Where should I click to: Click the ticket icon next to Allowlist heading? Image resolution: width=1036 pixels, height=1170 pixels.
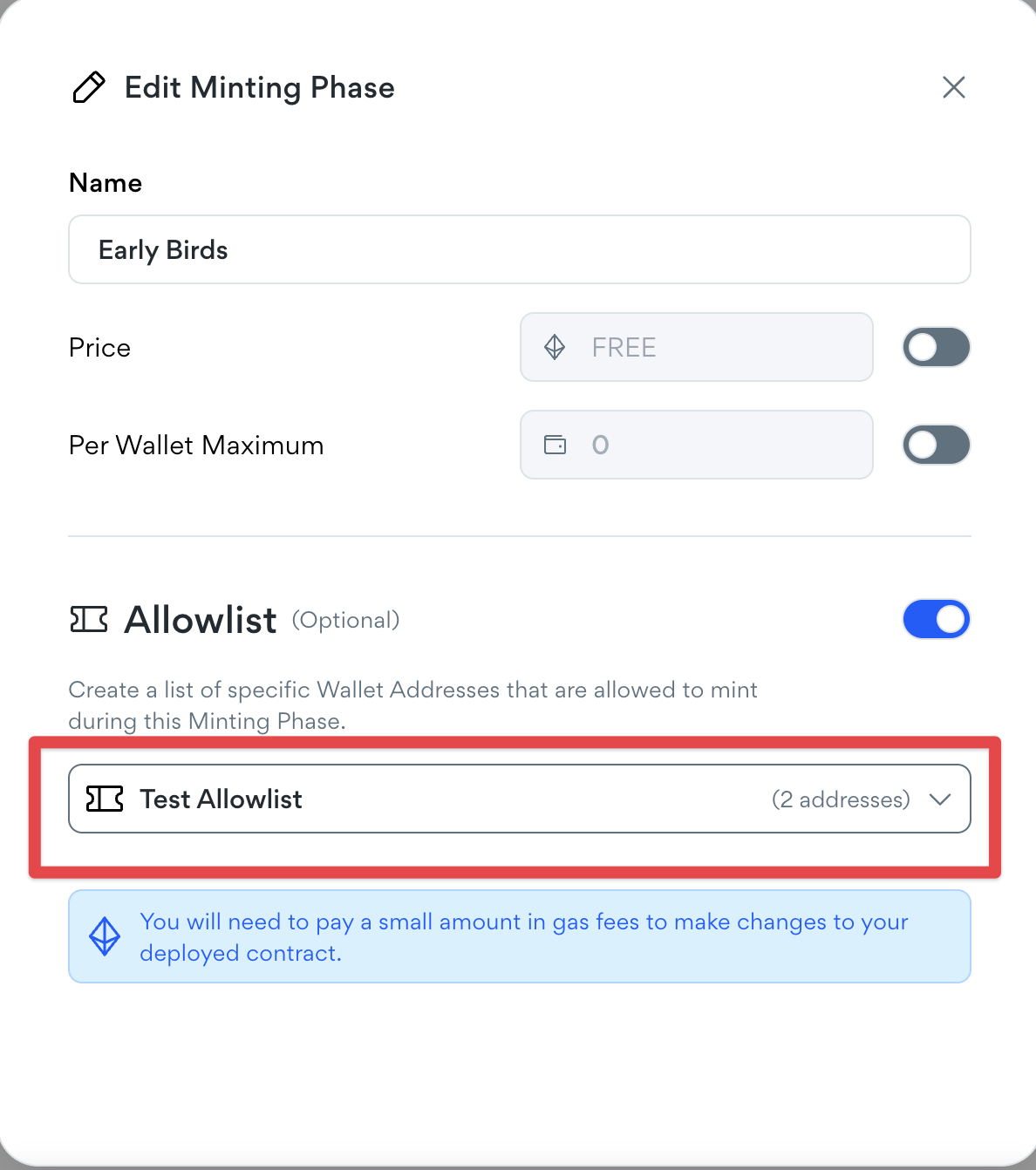tap(88, 620)
